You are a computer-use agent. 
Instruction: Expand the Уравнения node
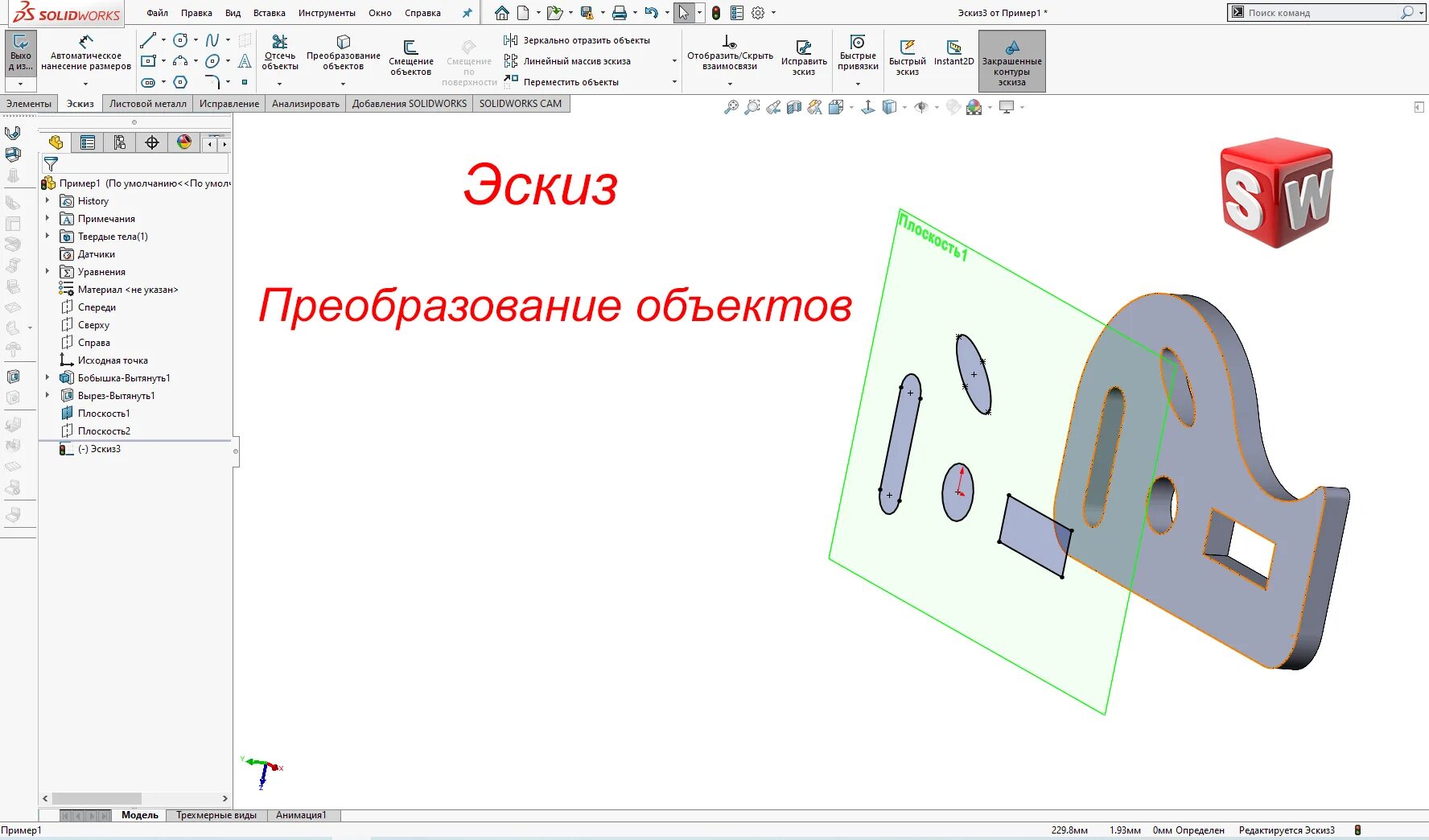(x=47, y=271)
